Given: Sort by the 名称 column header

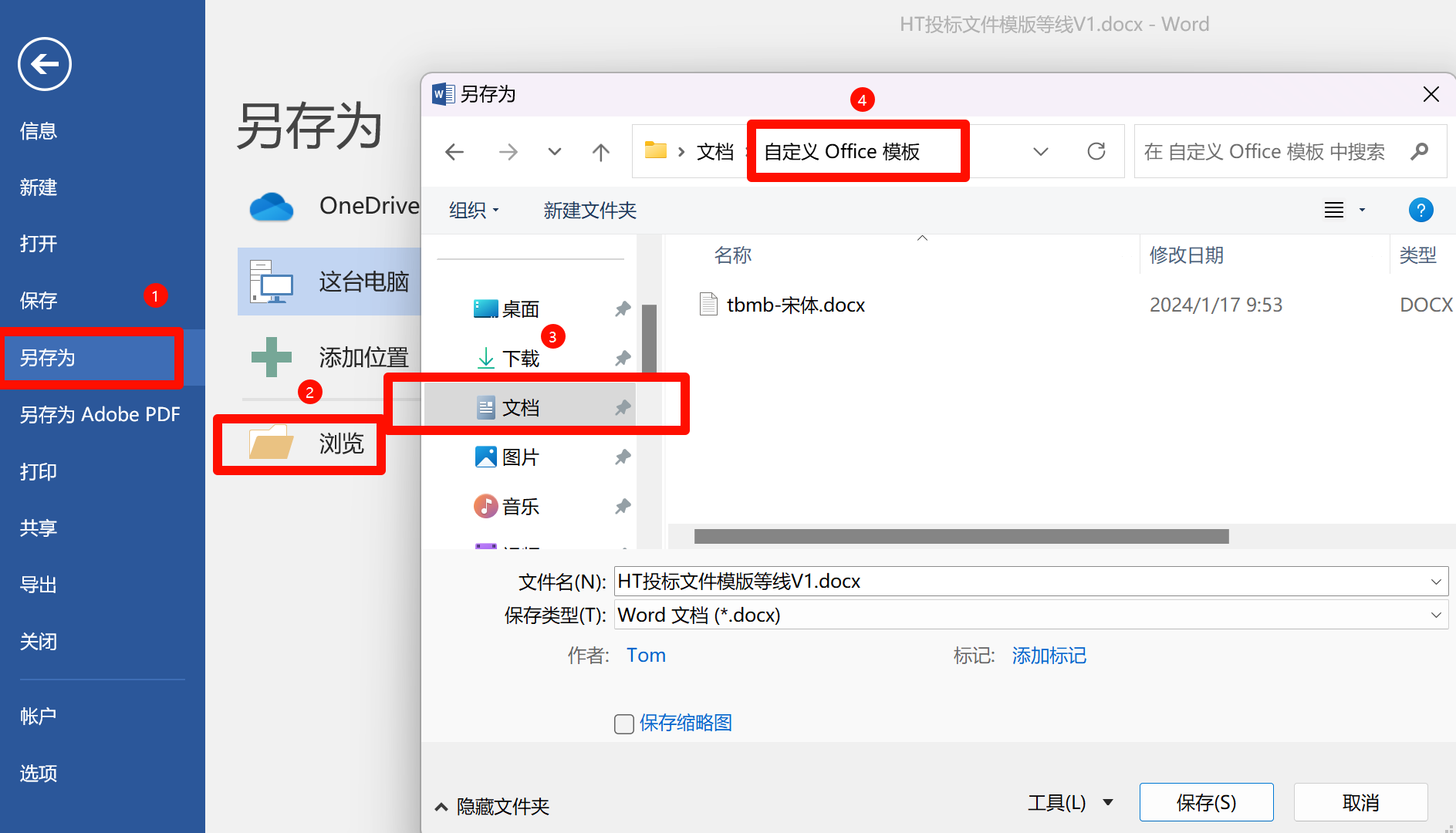Looking at the screenshot, I should pyautogui.click(x=733, y=255).
